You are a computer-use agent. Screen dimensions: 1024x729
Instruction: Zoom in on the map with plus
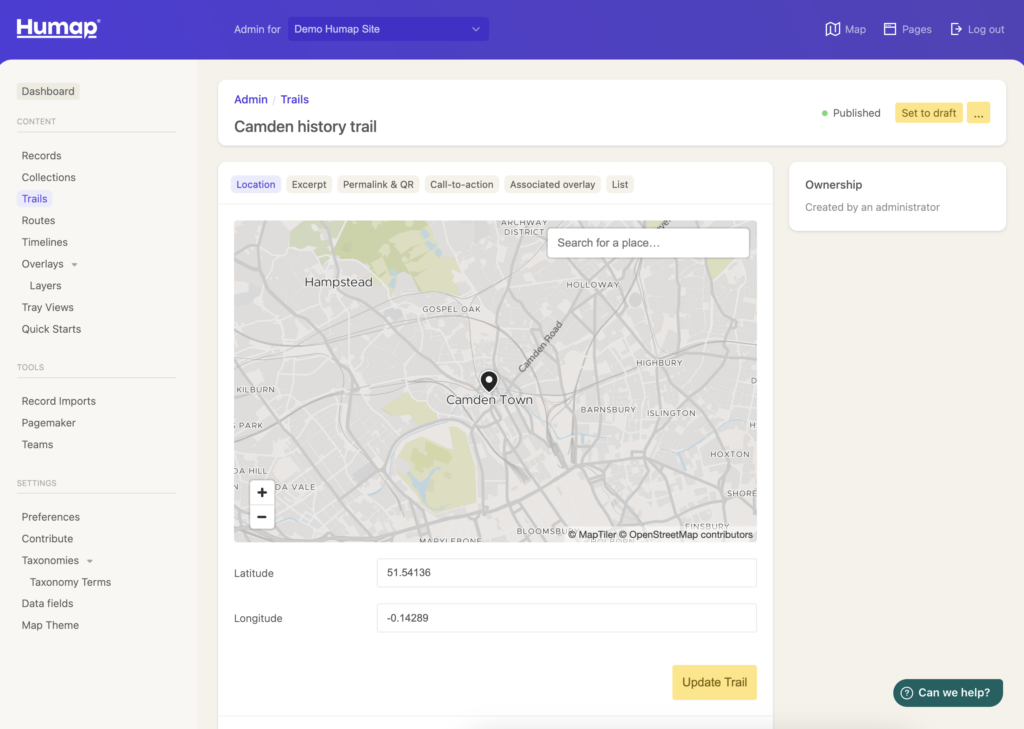(x=262, y=492)
